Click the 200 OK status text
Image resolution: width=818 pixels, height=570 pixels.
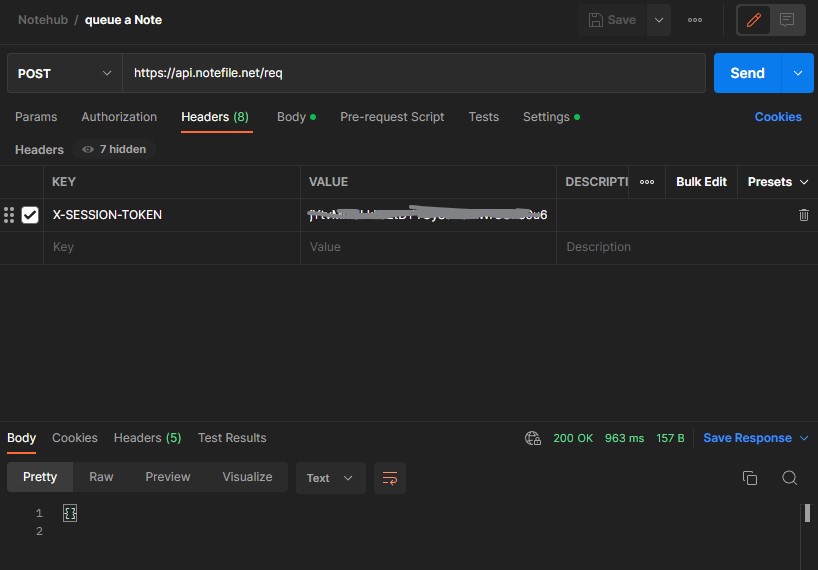[x=573, y=438]
